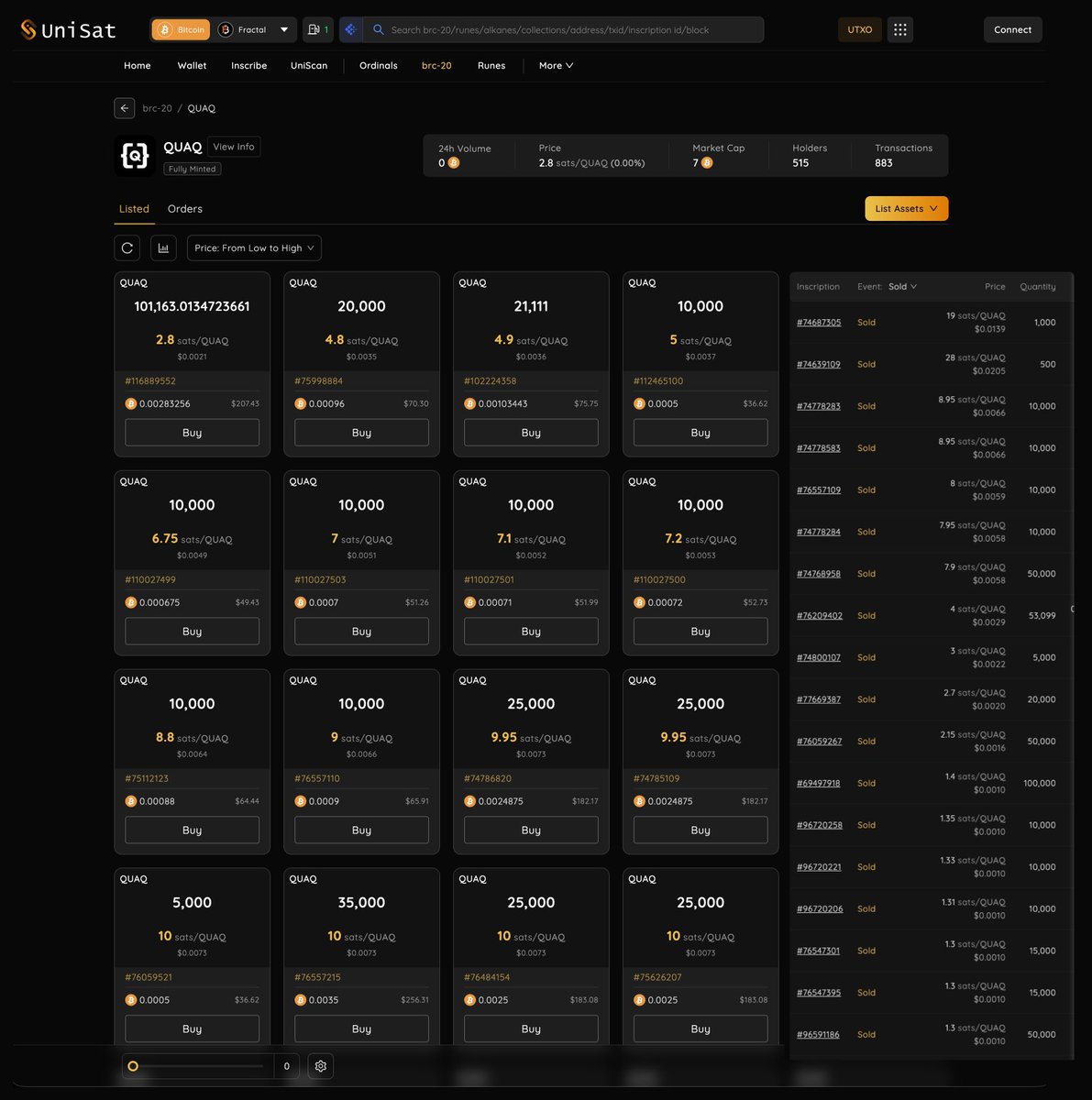This screenshot has height=1100, width=1092.
Task: Click the bitcoin icon next to 0.00103443
Action: tap(470, 403)
